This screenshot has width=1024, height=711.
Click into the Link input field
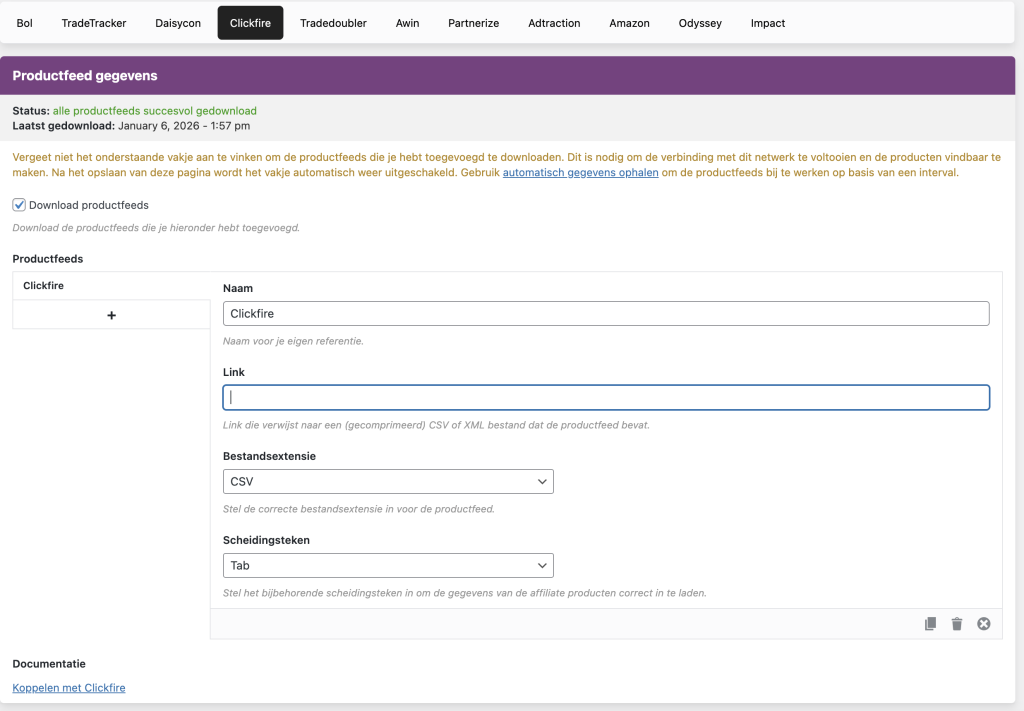click(606, 398)
